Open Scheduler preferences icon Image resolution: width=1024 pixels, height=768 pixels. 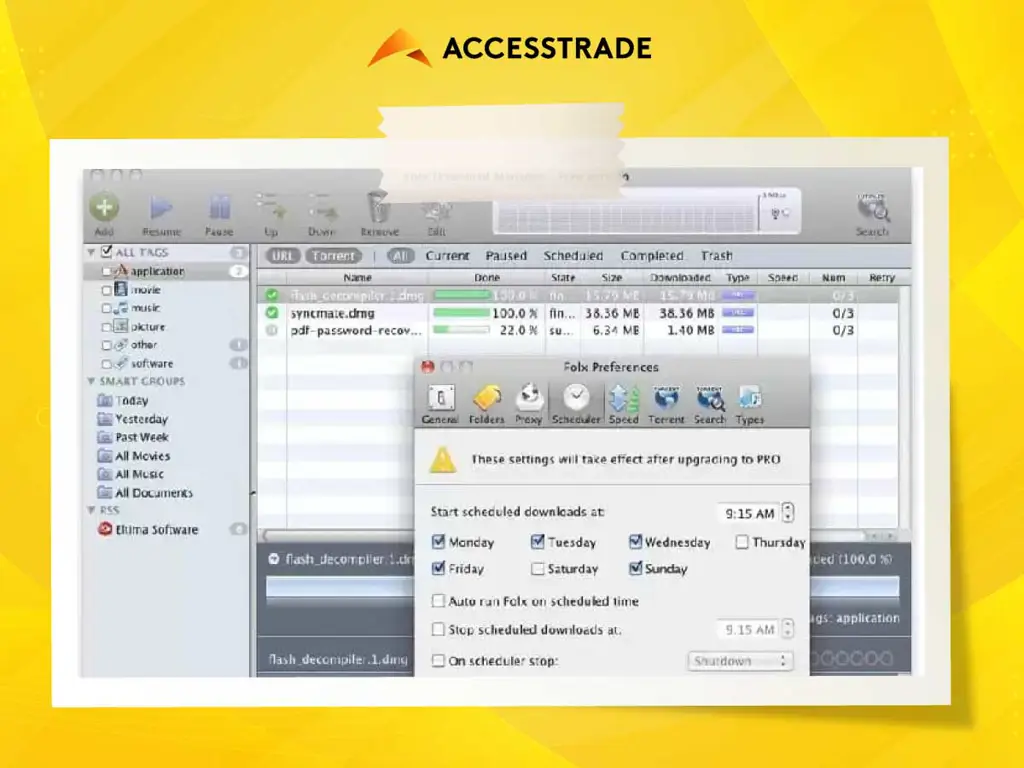576,397
